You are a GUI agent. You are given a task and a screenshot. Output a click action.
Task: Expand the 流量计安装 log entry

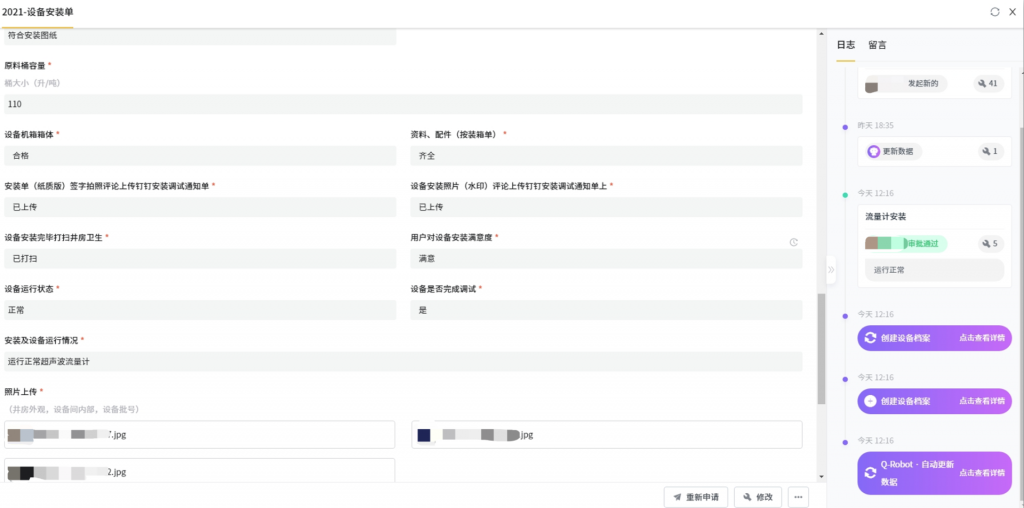coord(885,216)
